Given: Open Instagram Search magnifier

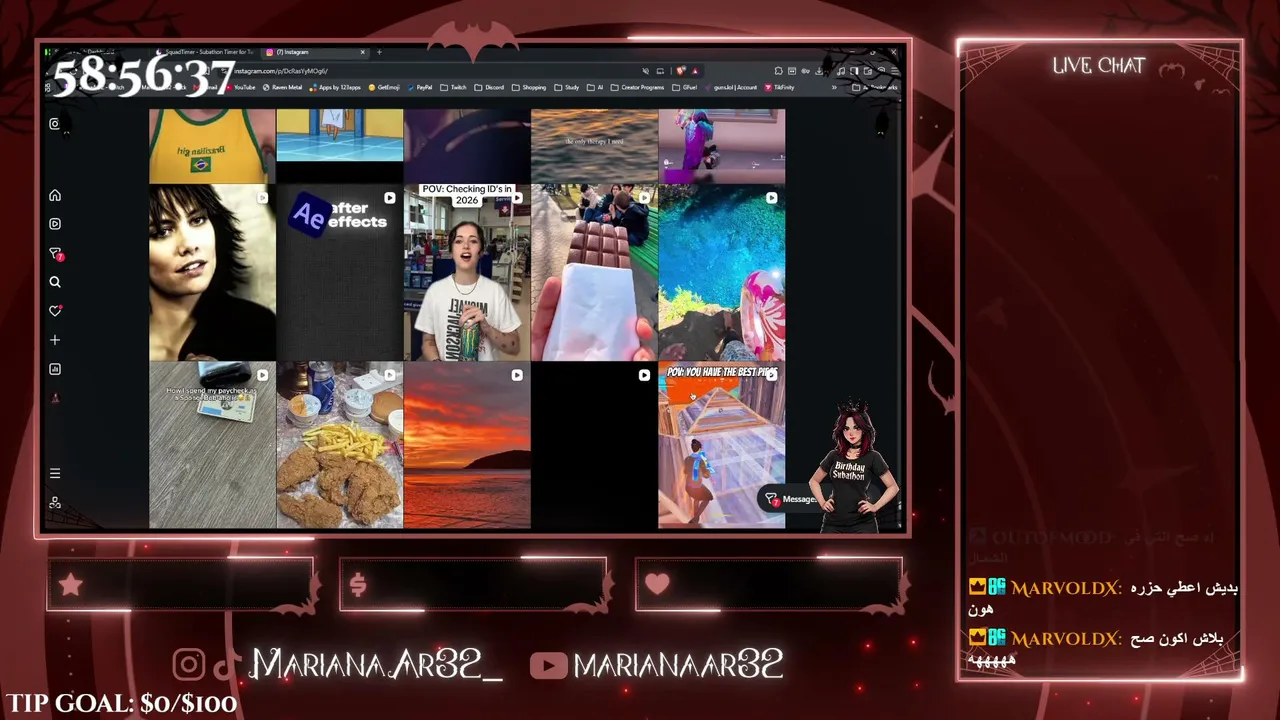Looking at the screenshot, I should 55,282.
